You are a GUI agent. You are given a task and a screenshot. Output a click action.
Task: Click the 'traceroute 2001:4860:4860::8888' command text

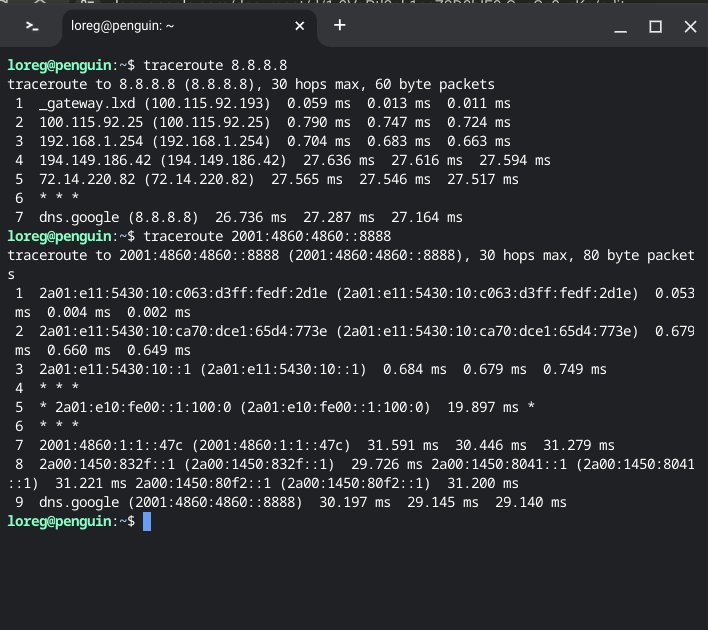coord(267,236)
